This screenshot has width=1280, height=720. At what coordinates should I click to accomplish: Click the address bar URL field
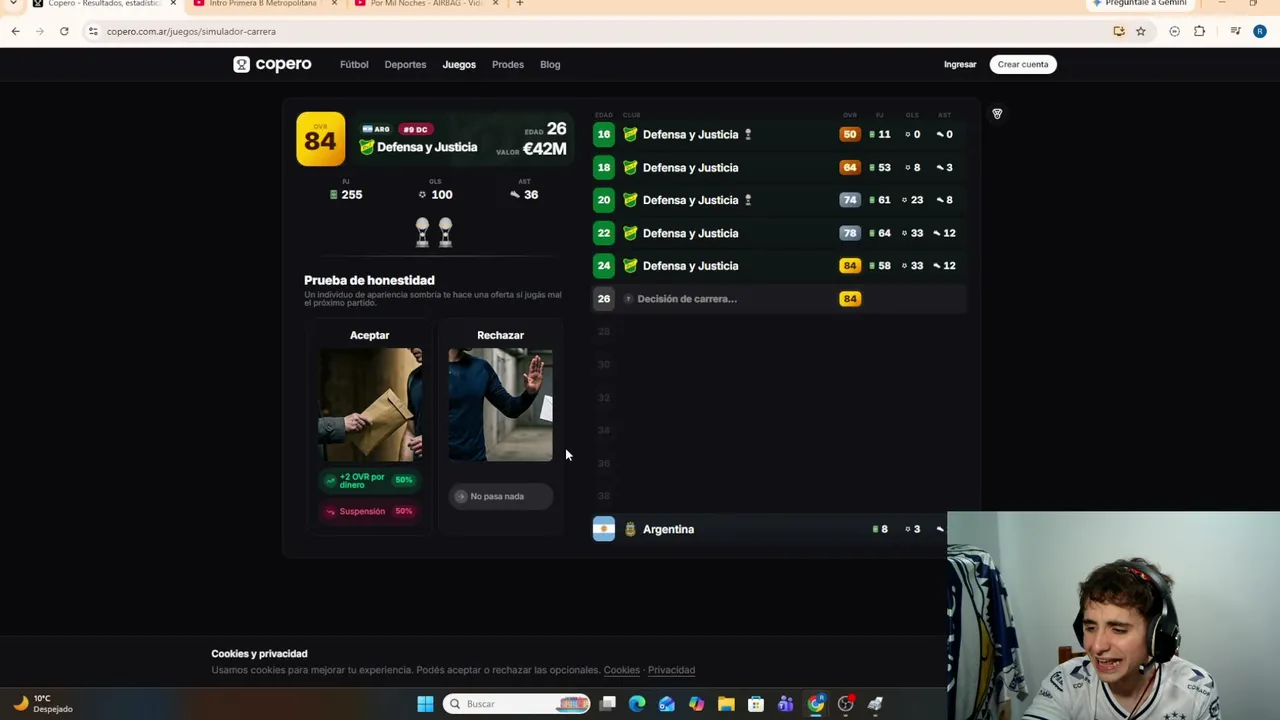tap(600, 31)
